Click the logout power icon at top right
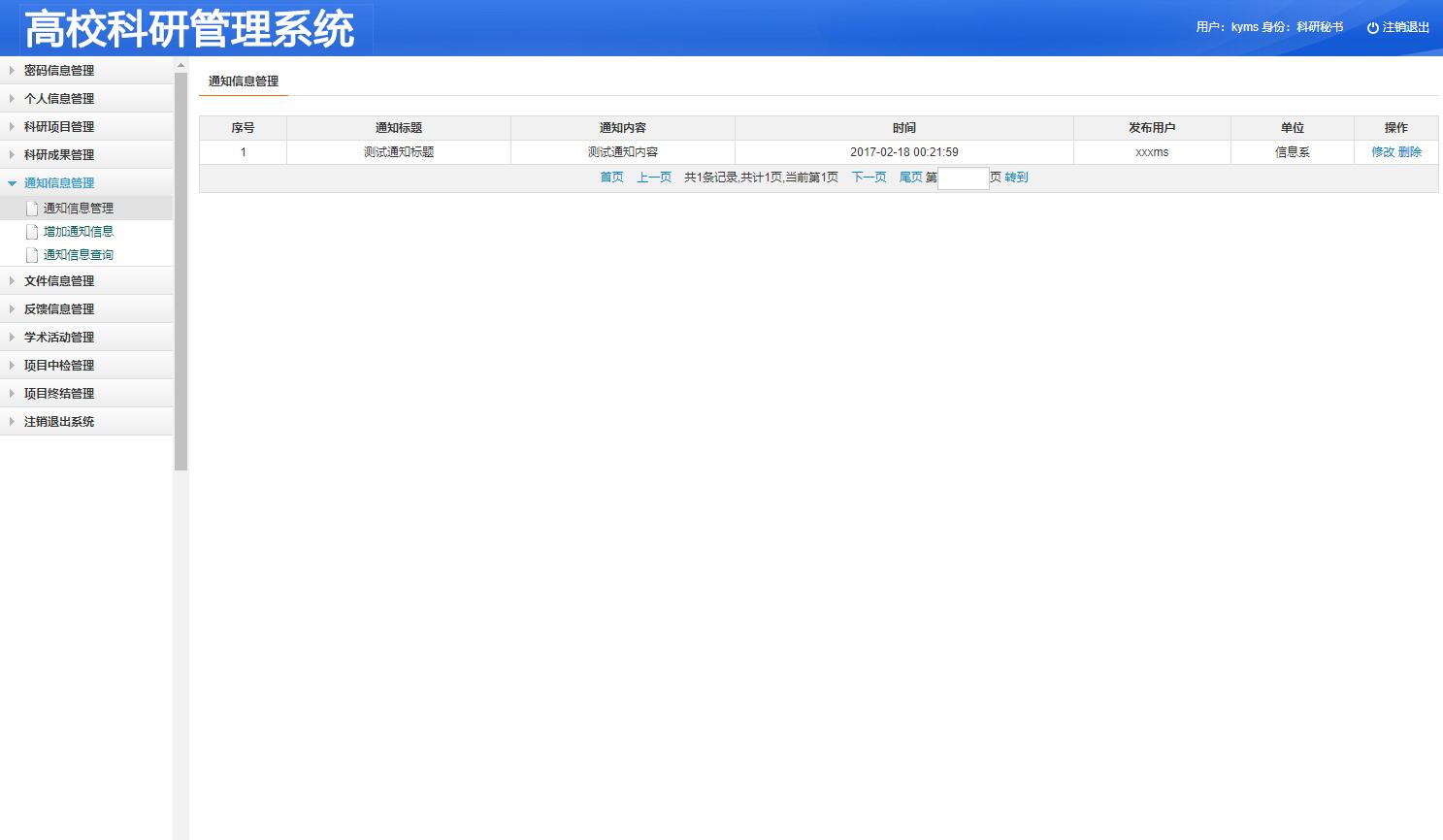Viewport: 1443px width, 840px height. tap(1371, 27)
